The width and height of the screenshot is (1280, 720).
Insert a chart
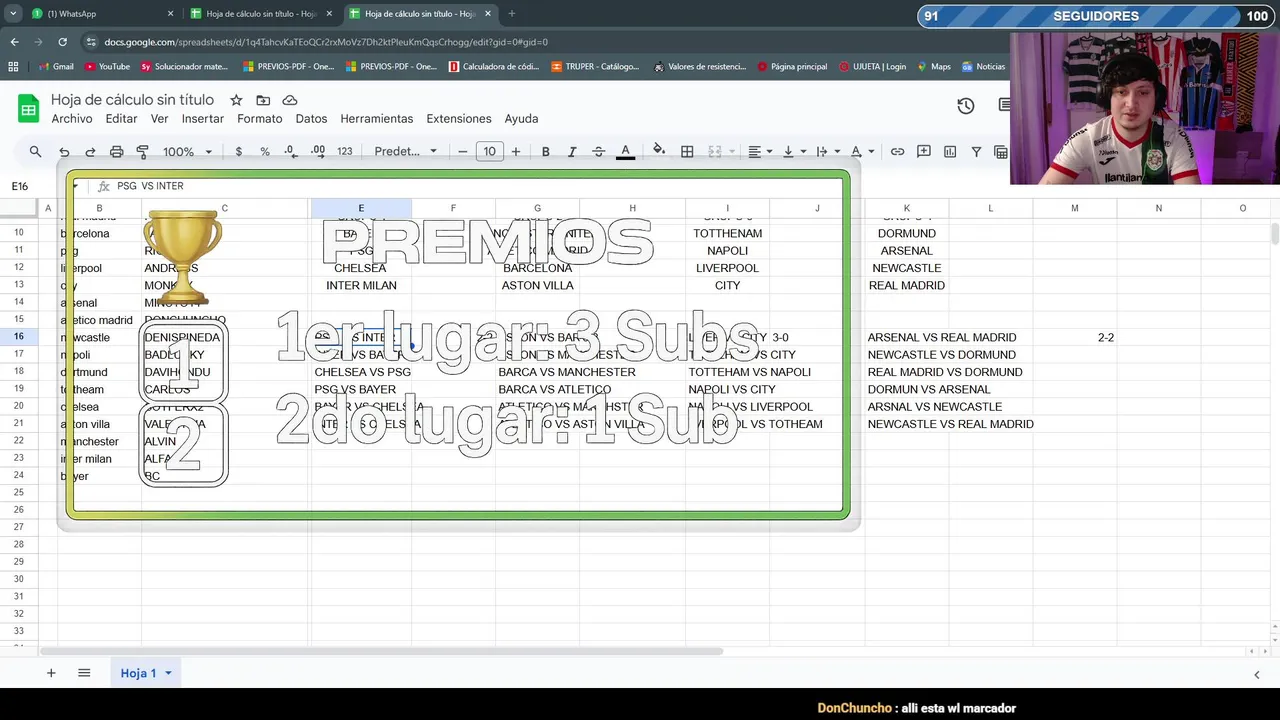(950, 151)
